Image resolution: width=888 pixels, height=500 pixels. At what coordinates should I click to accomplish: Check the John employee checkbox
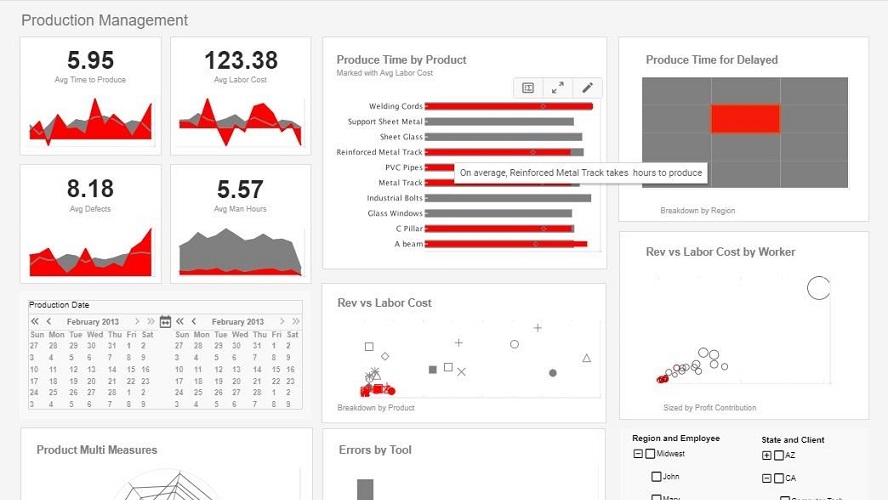tap(656, 477)
